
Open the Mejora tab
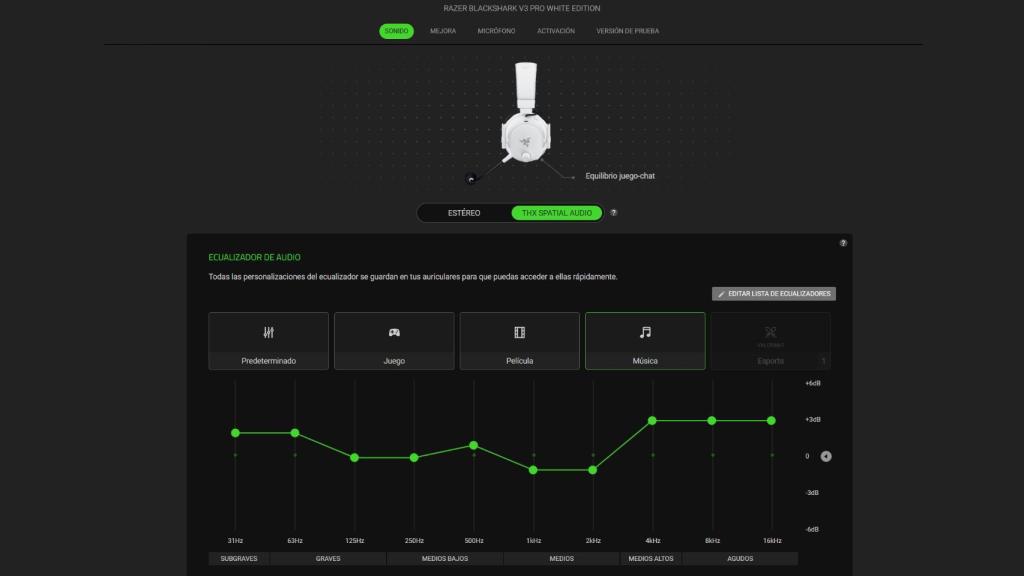pyautogui.click(x=443, y=31)
